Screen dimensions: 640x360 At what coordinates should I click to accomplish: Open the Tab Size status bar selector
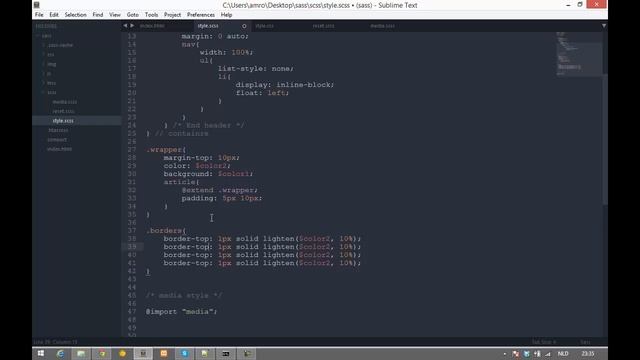544,342
